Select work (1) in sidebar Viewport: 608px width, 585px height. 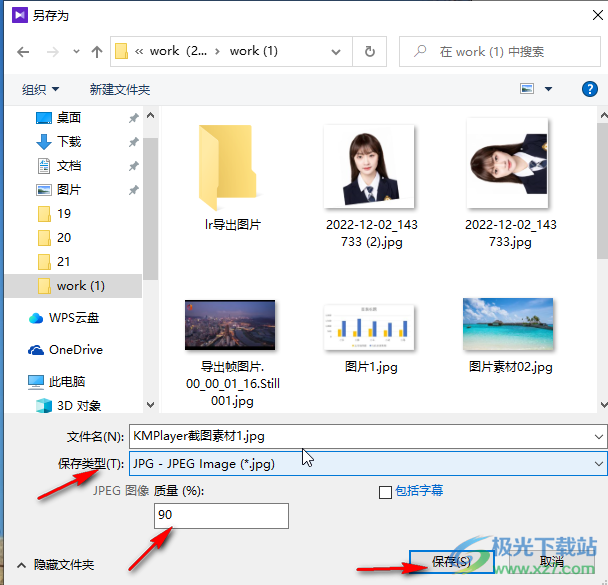(73, 286)
